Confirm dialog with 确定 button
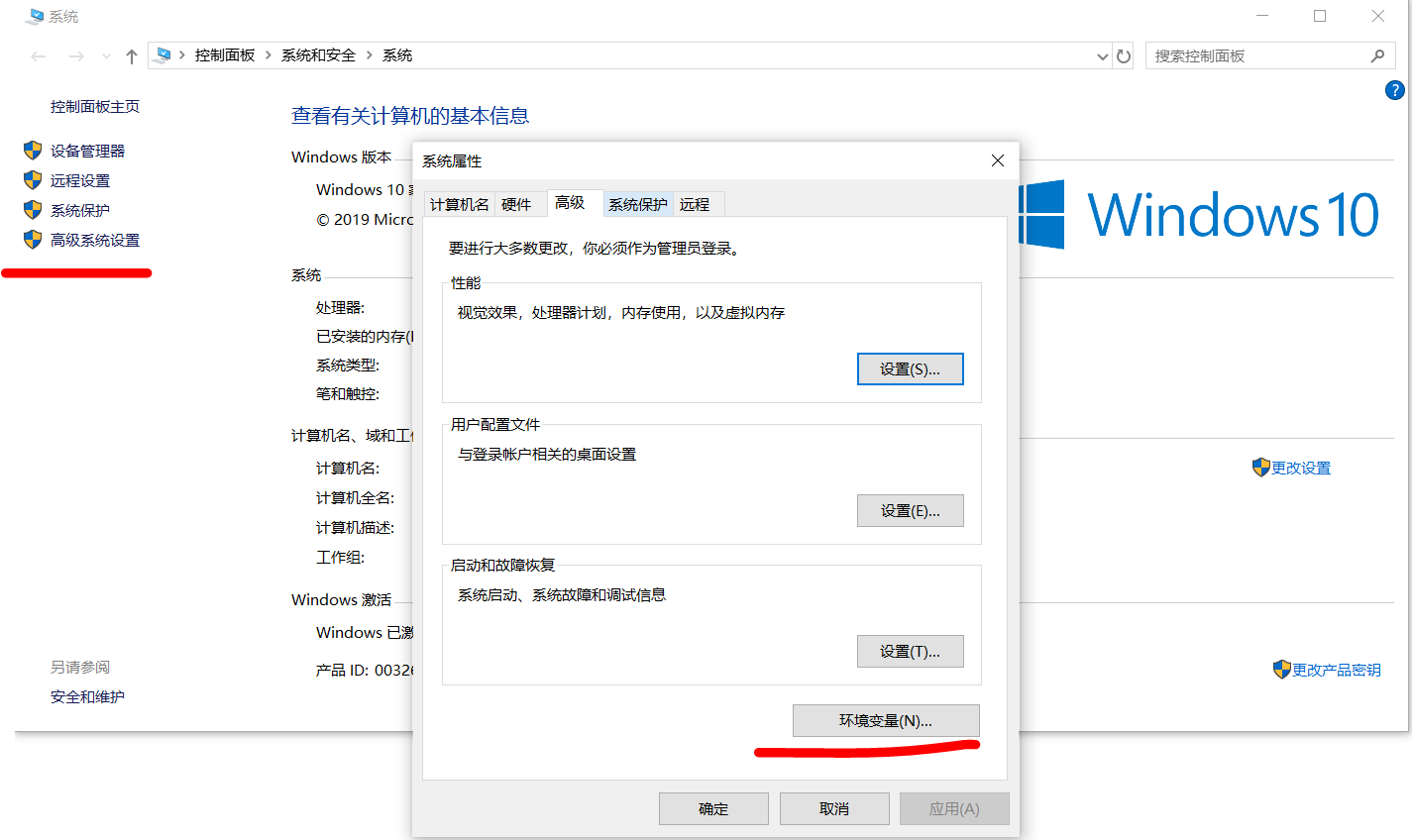This screenshot has width=1412, height=840. [x=713, y=809]
